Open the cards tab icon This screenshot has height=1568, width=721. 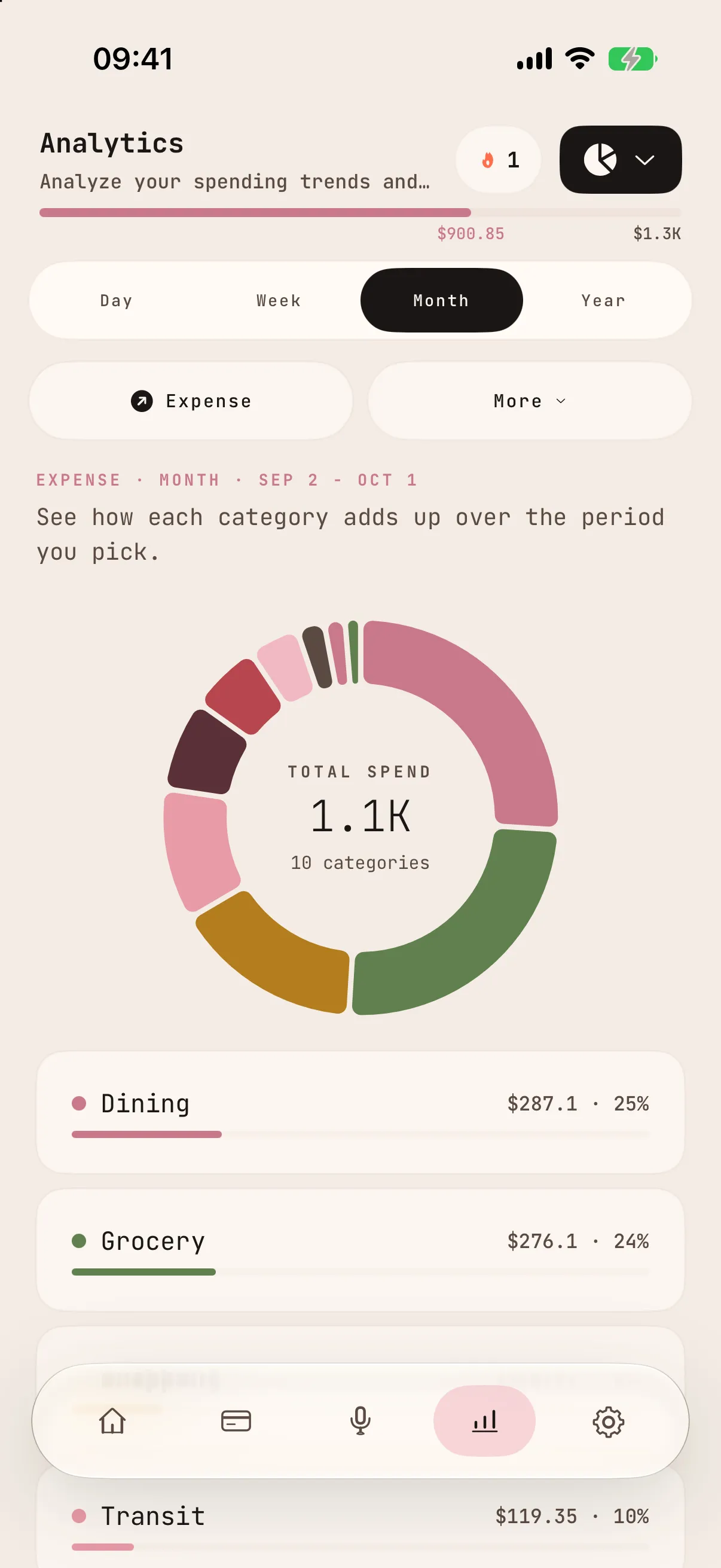point(236,1421)
